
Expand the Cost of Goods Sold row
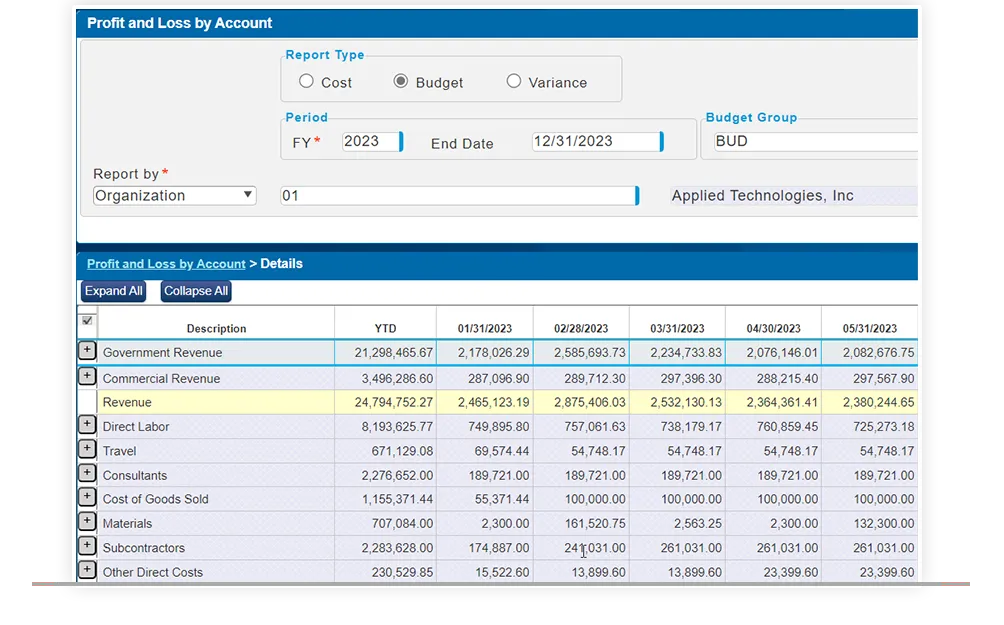(x=87, y=498)
